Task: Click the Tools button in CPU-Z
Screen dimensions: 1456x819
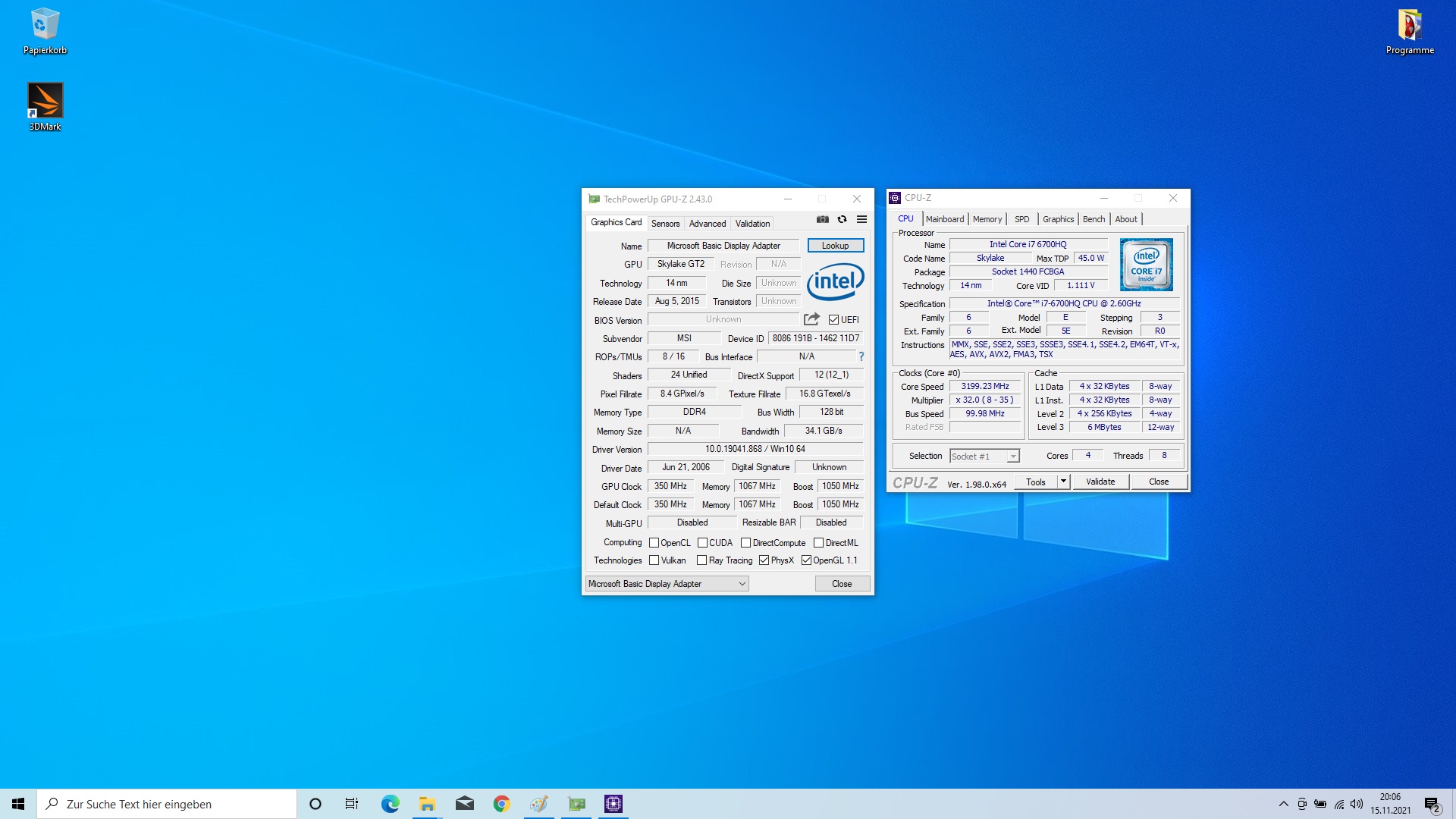Action: tap(1036, 482)
